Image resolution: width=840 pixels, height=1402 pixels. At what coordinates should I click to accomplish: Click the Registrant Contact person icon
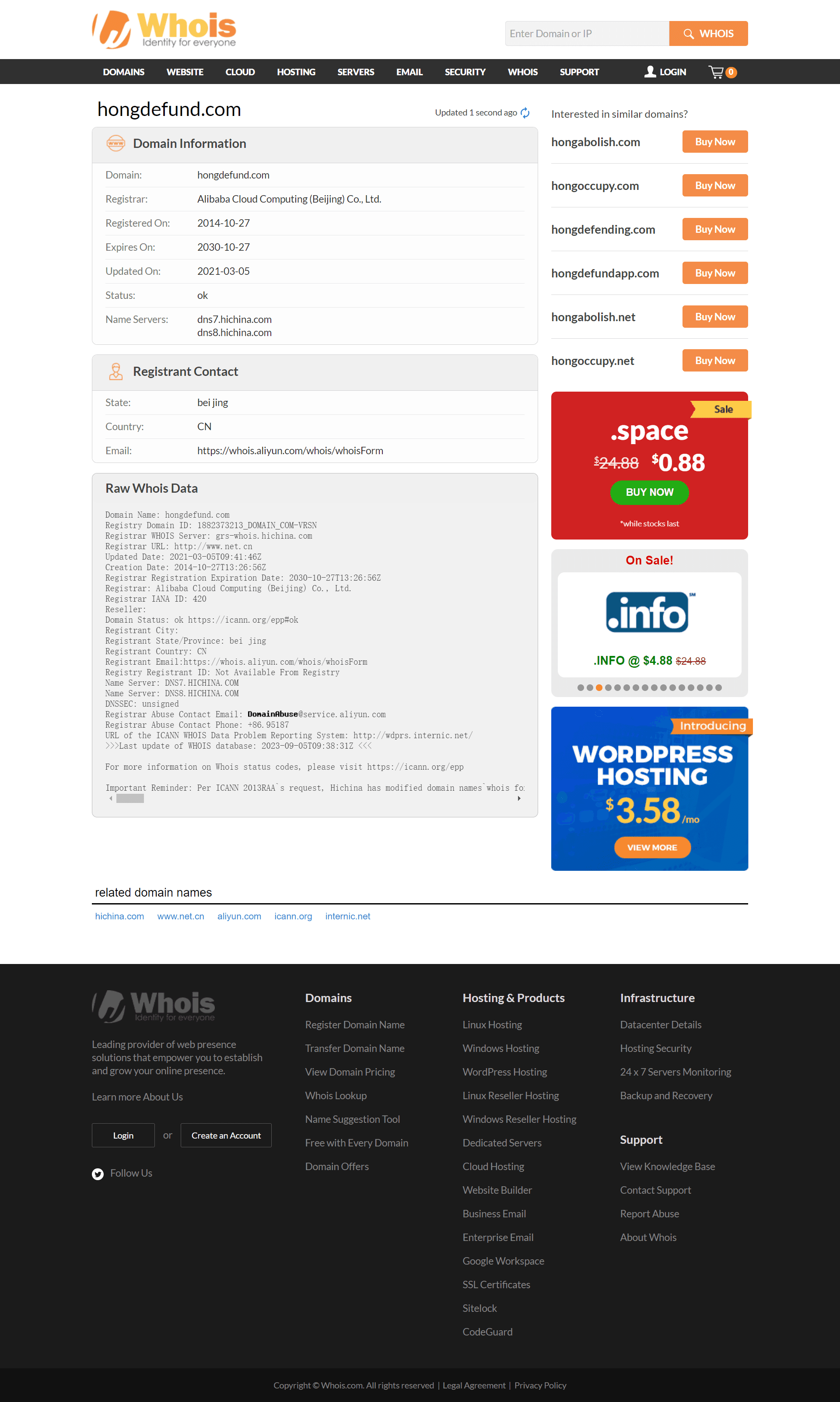(116, 371)
